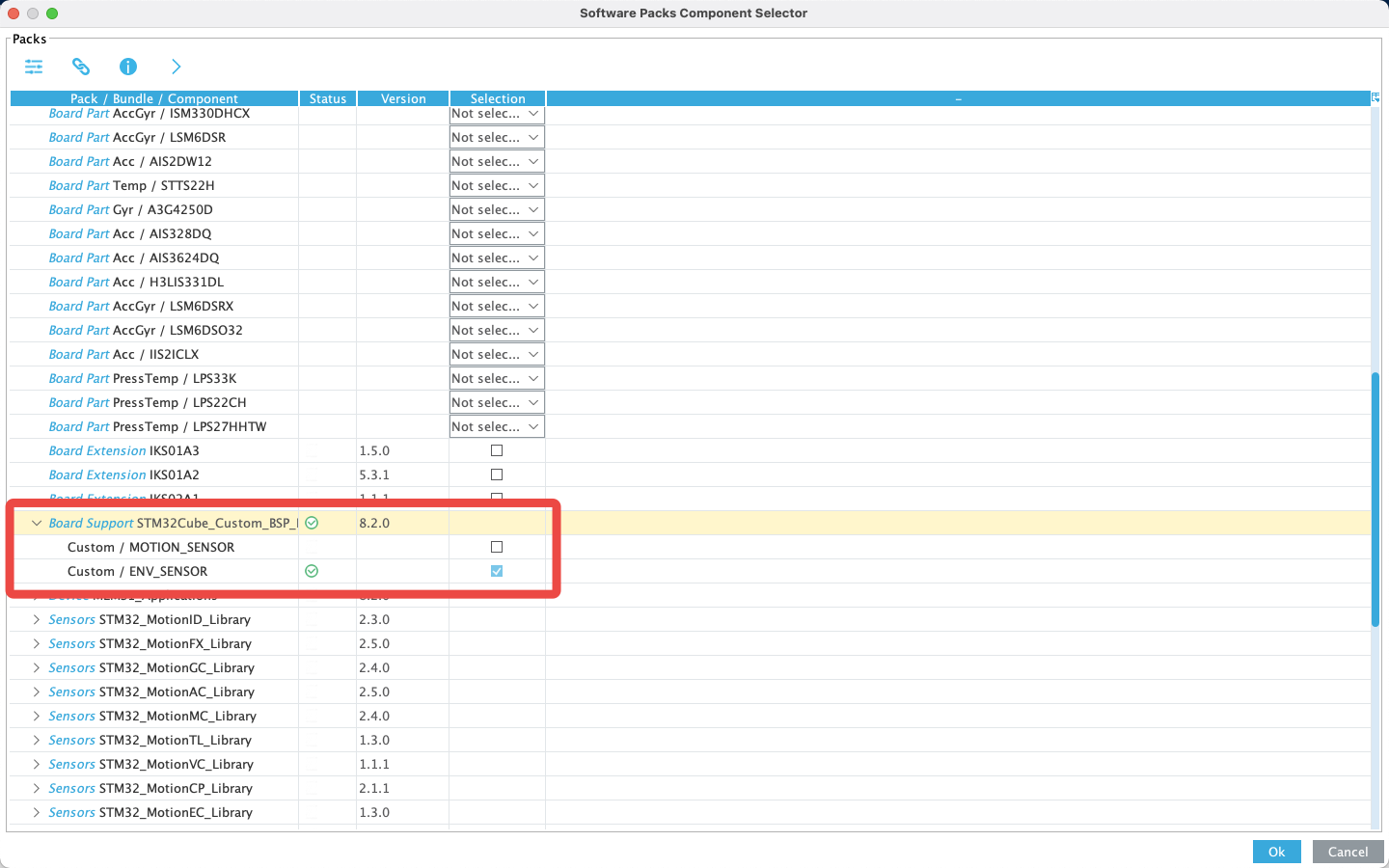Open selection dropdown for PressTemp / LPS27HHTW
Viewport: 1389px width, 868px height.
point(497,426)
